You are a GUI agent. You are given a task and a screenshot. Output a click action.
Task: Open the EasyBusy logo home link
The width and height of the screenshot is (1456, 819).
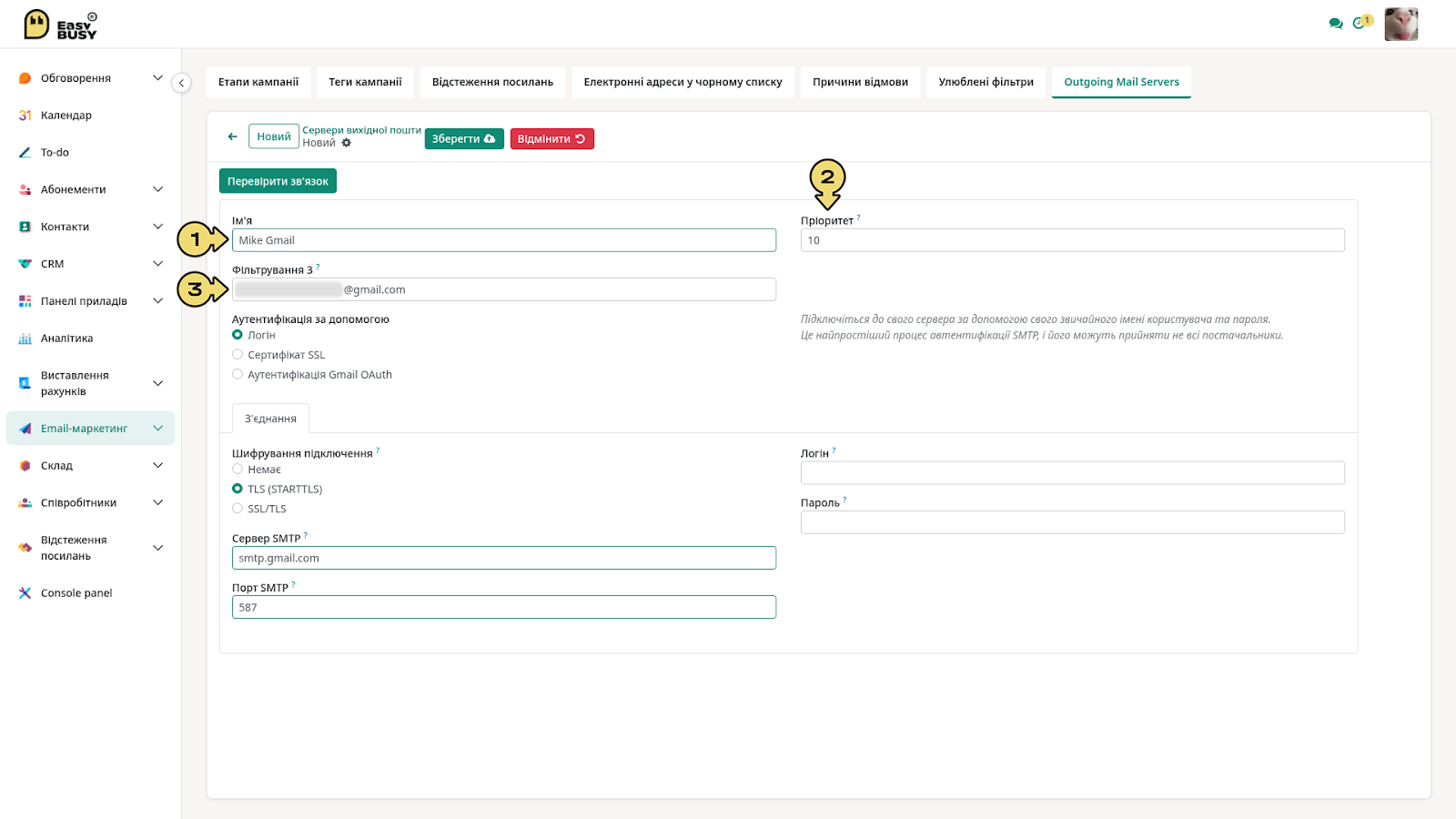point(60,25)
